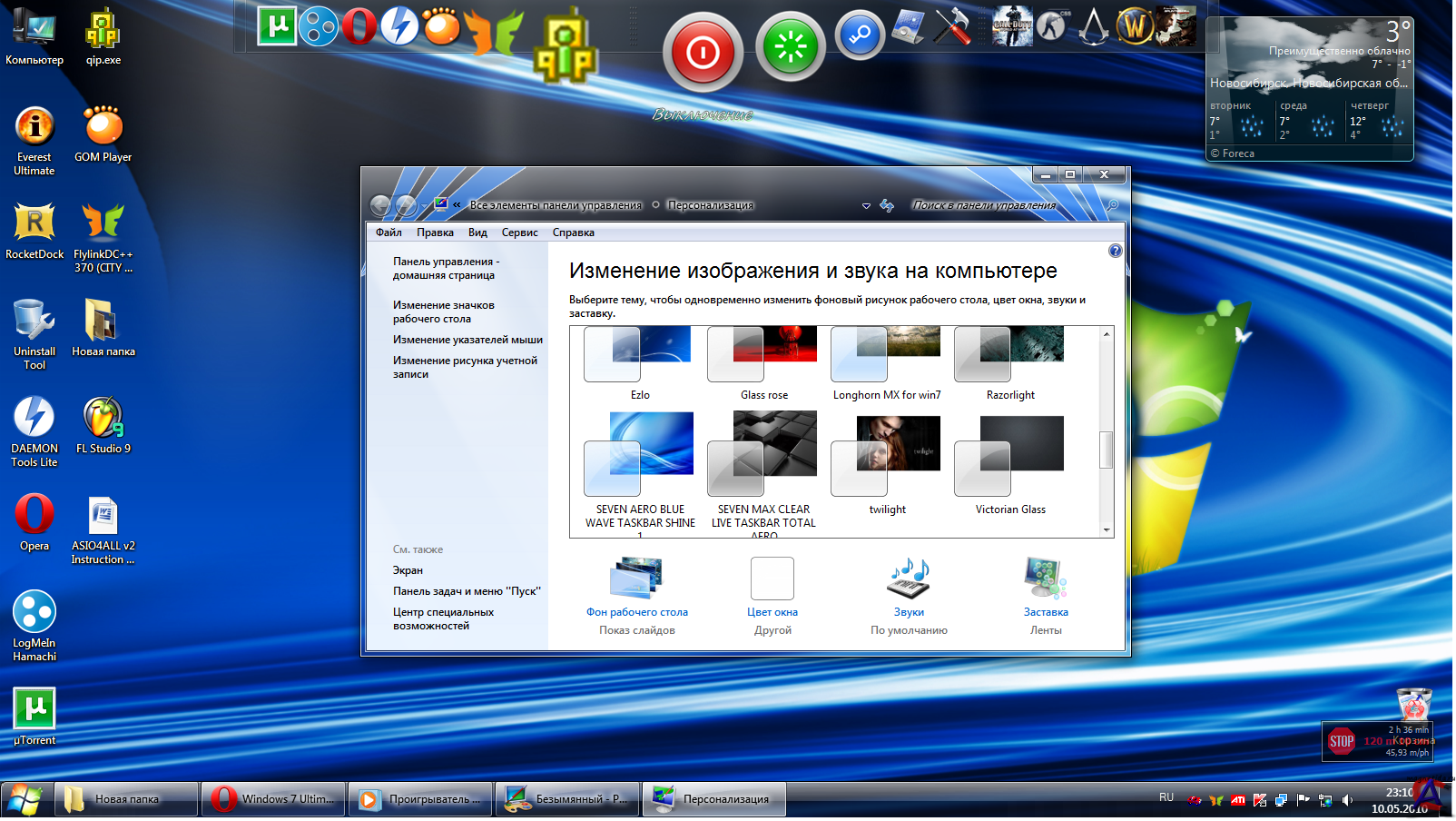1456x821 pixels.
Task: Open the Screensaver (Заставка) icon
Action: [1045, 579]
